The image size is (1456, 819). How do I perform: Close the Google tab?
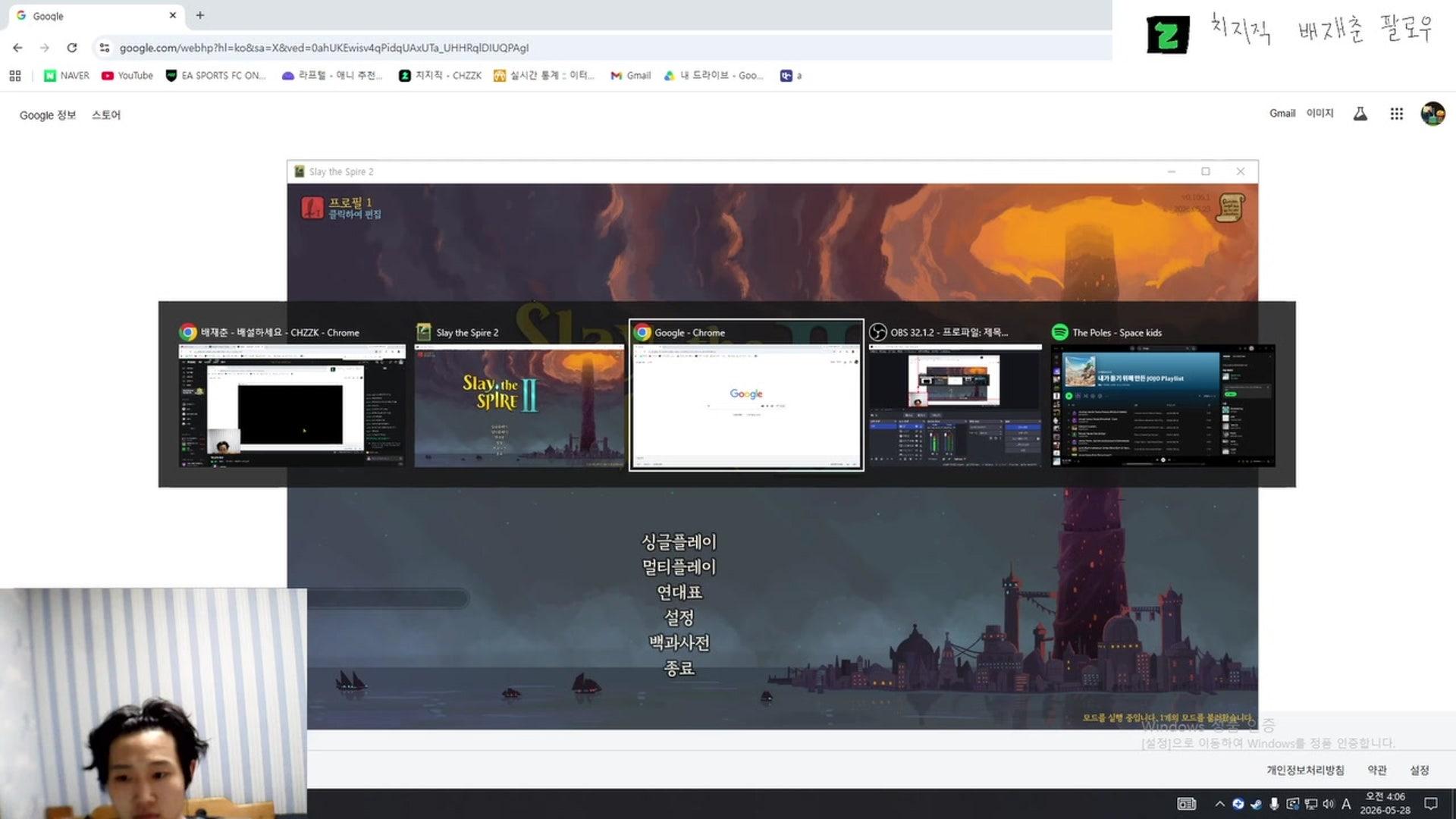pyautogui.click(x=173, y=15)
